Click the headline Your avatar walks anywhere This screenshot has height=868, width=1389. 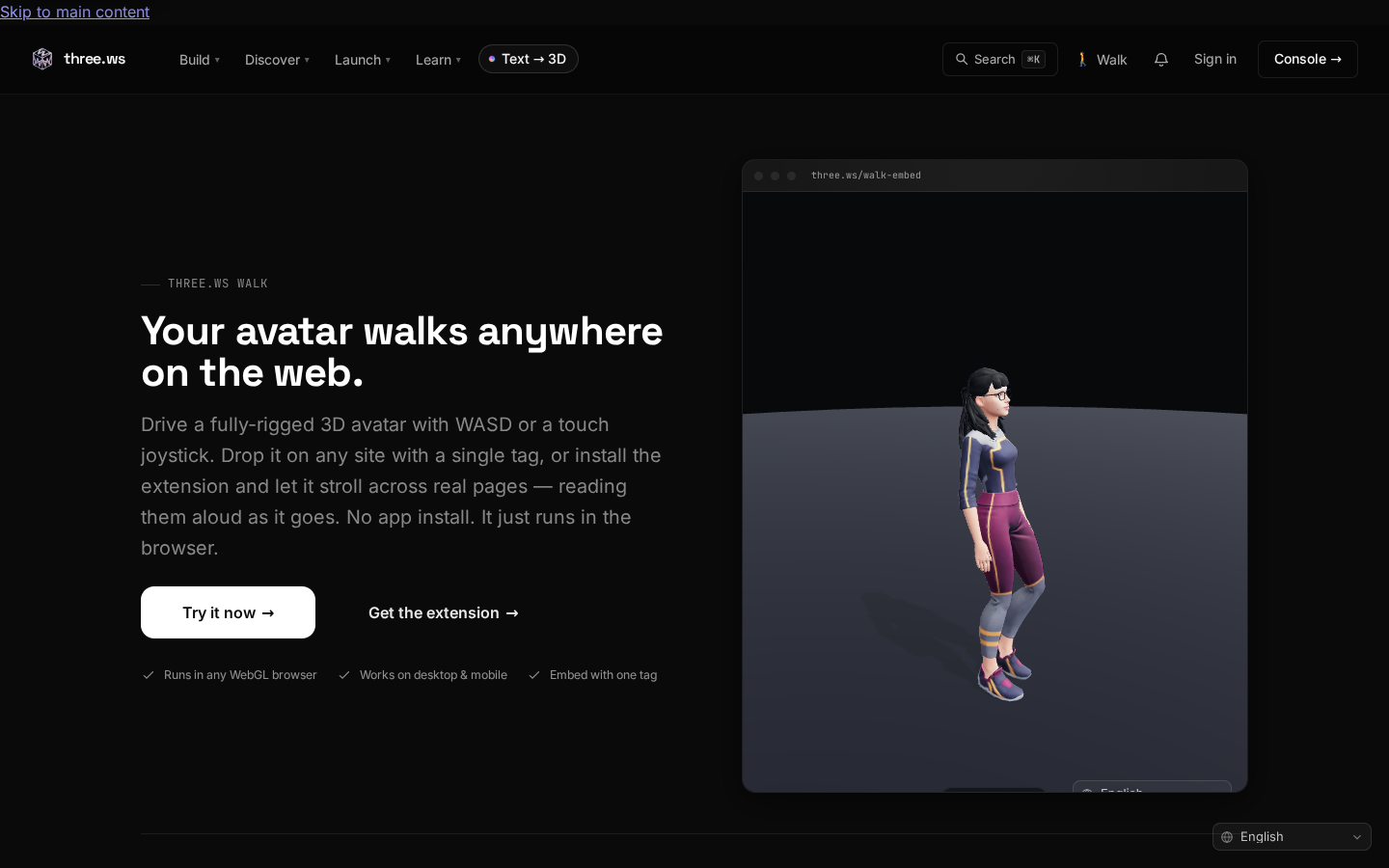pyautogui.click(x=402, y=352)
